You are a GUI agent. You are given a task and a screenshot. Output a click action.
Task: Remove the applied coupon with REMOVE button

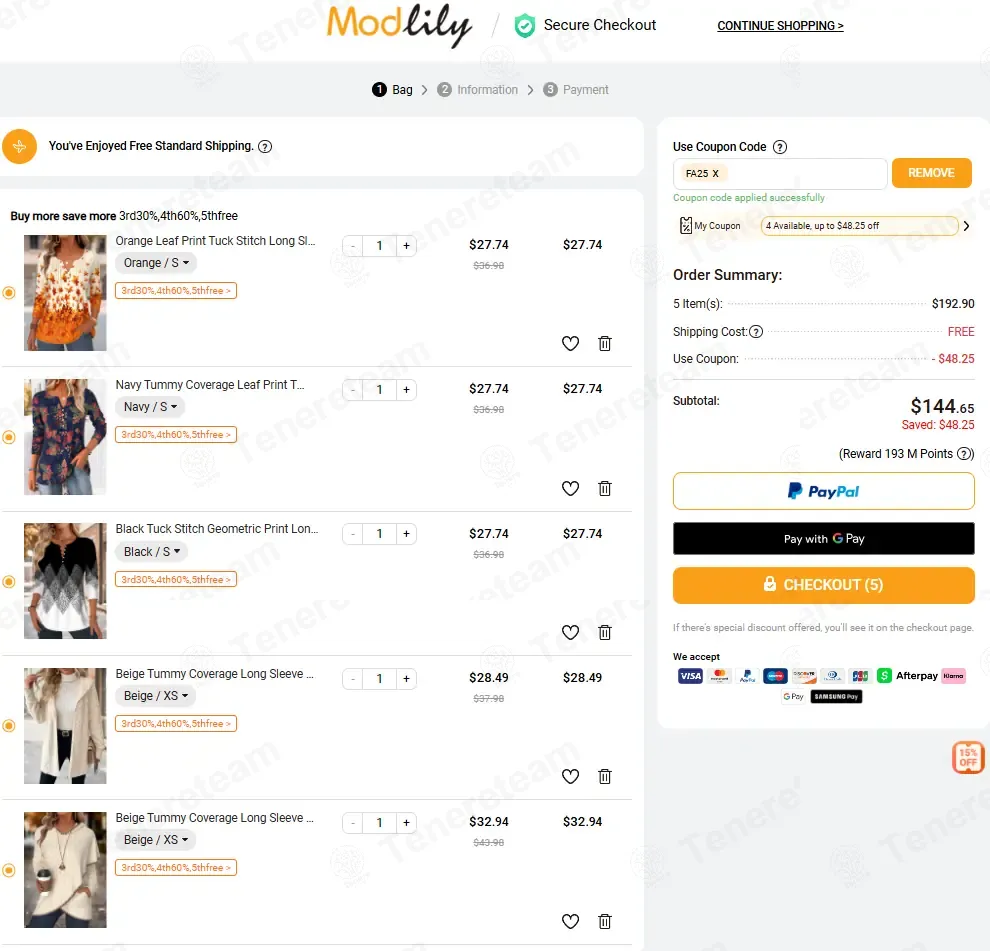931,173
